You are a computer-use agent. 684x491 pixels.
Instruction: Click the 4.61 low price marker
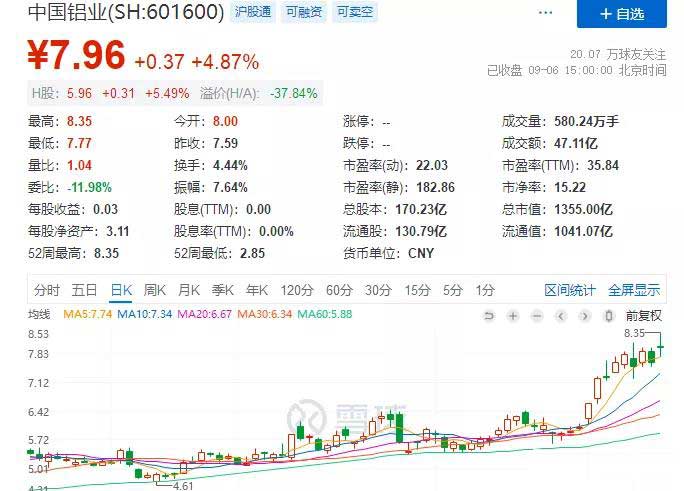[183, 486]
